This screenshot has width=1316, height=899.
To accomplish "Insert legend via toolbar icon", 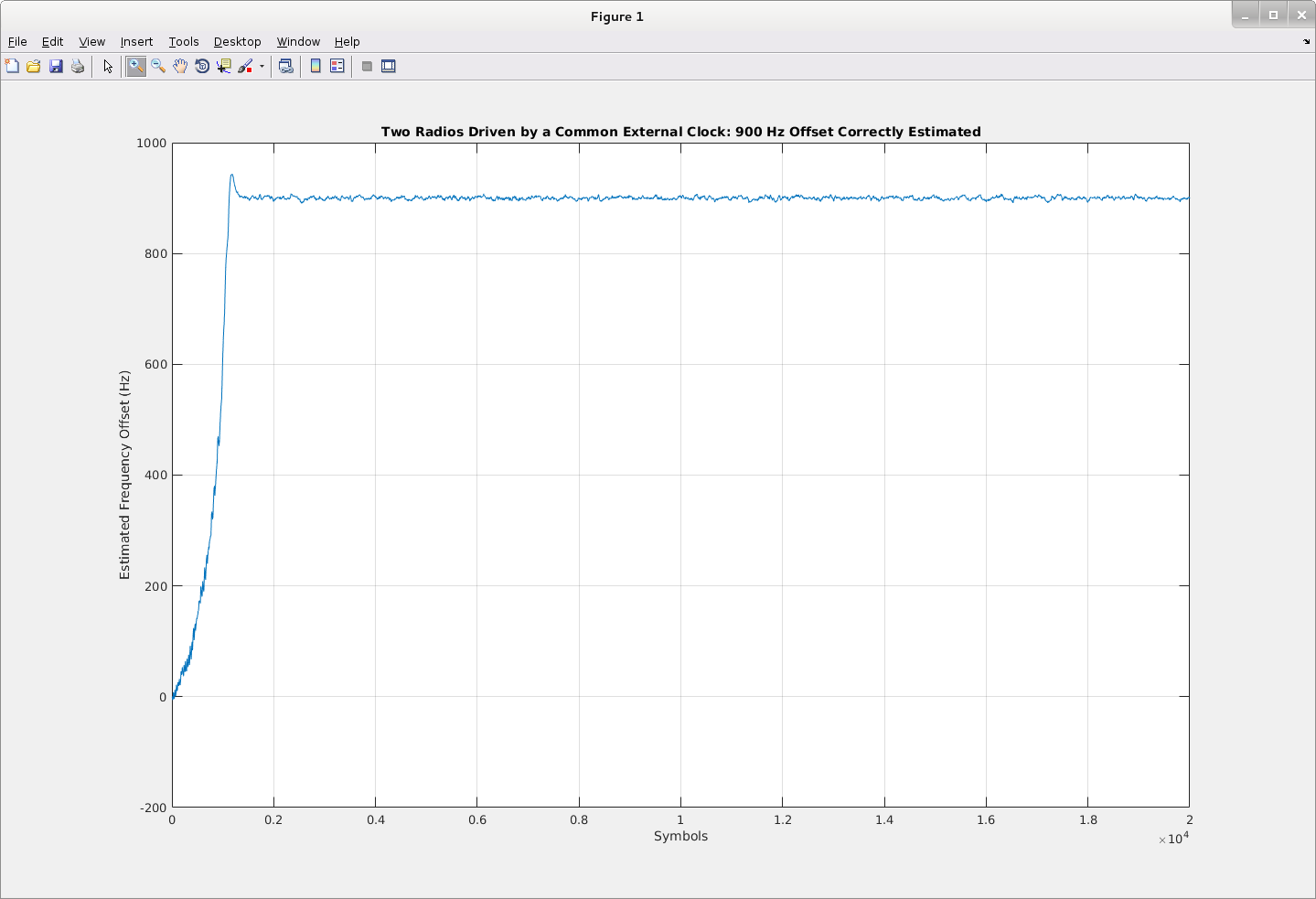I will point(337,66).
